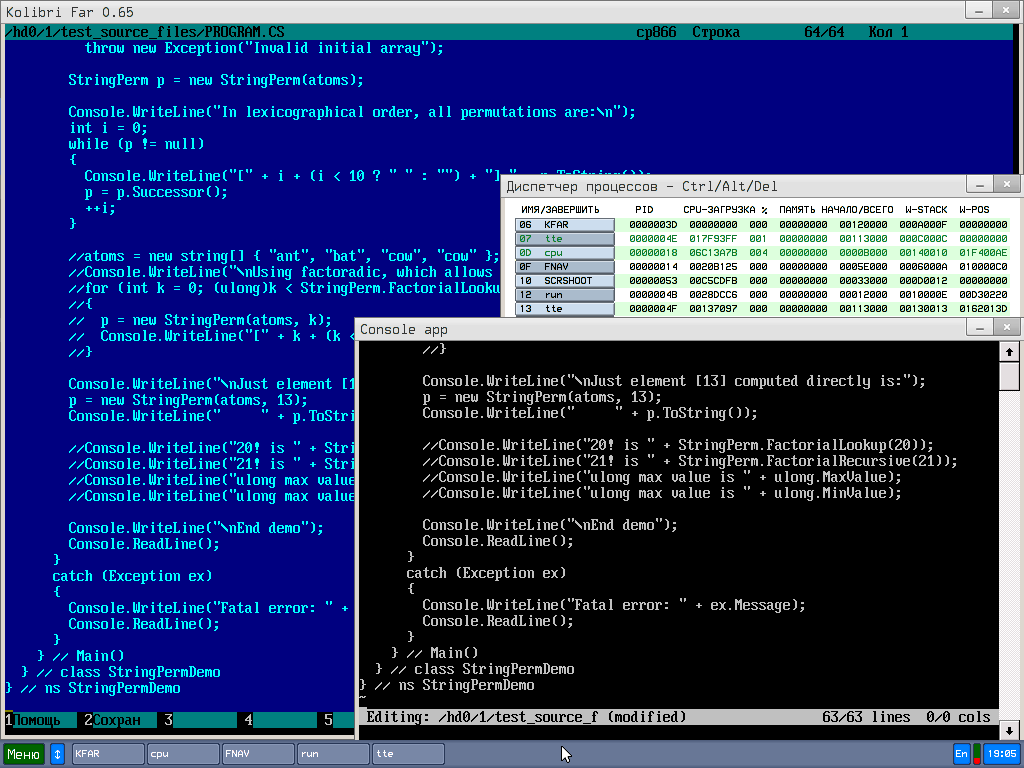The height and width of the screenshot is (768, 1024).
Task: Click the clock showing 19:05
Action: pyautogui.click(x=1001, y=754)
